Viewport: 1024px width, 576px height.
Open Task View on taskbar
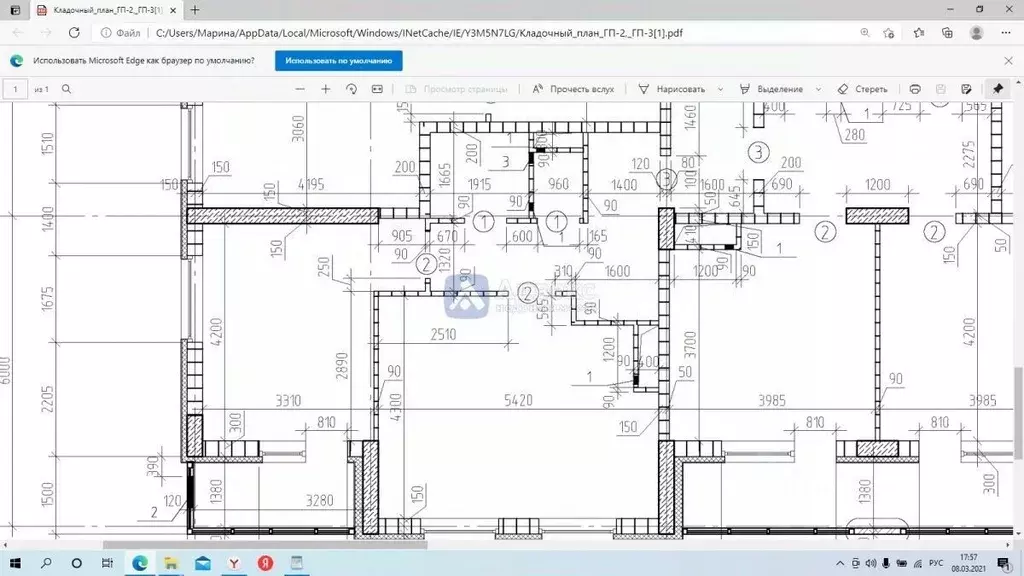pos(107,563)
